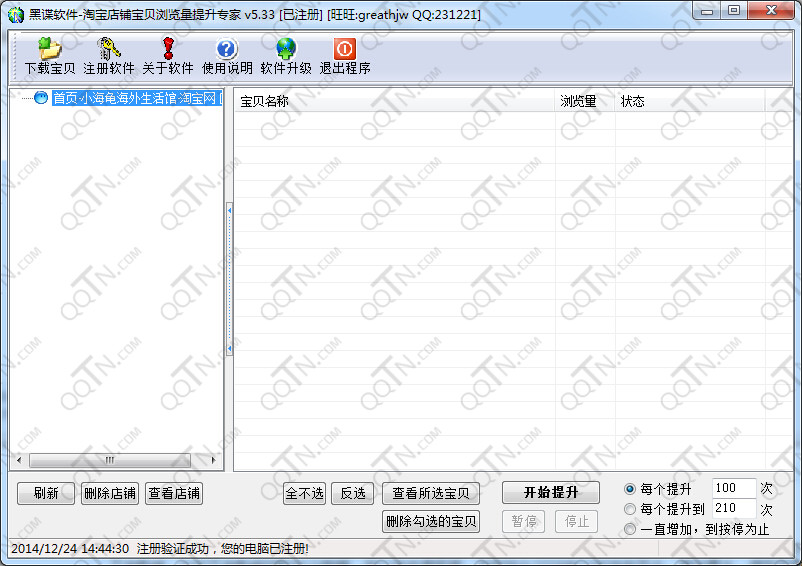This screenshot has width=802, height=566.
Task: Click the 软件升级 globe icon
Action: coord(286,49)
